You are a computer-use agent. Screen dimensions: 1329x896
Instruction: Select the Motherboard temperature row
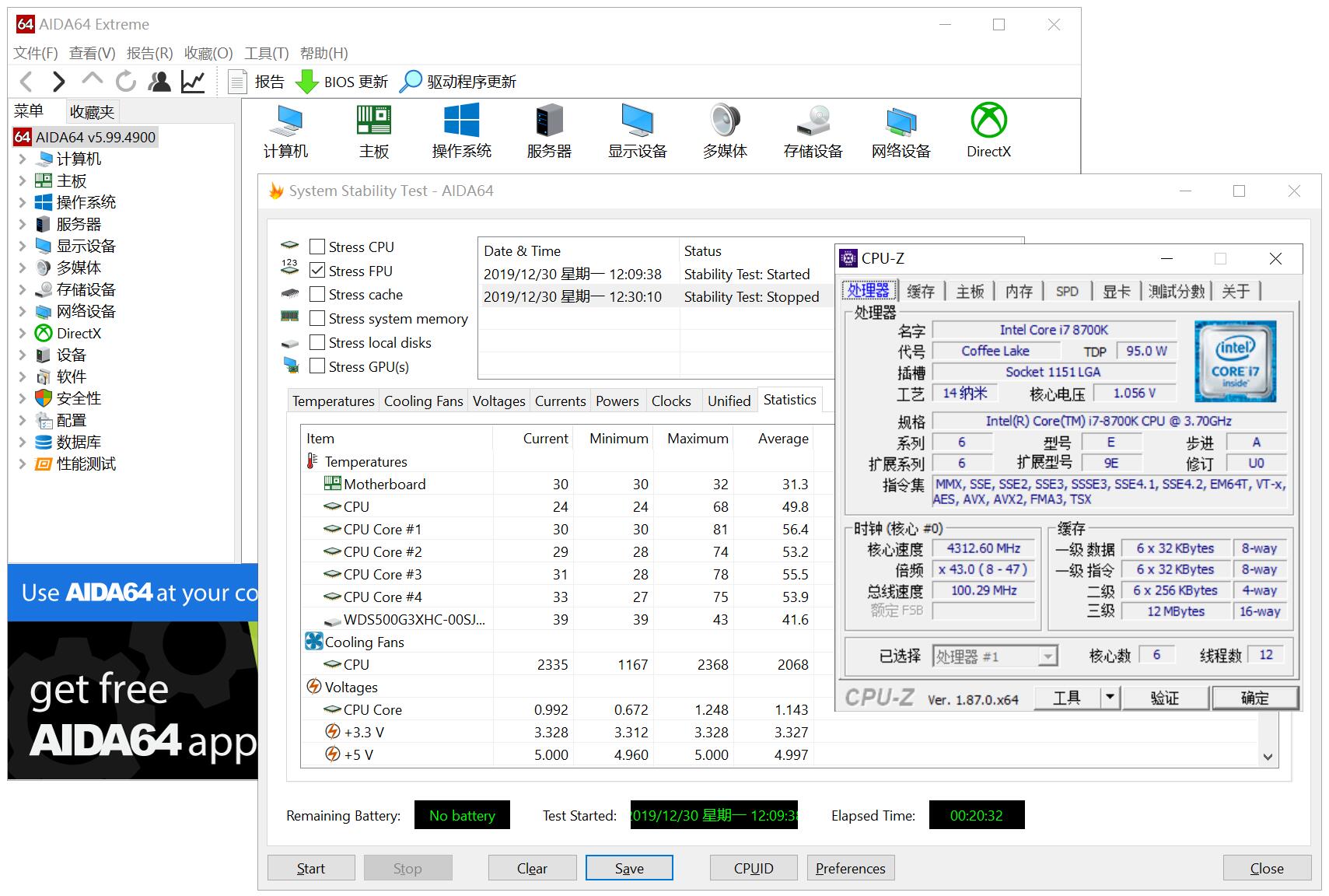coord(557,484)
